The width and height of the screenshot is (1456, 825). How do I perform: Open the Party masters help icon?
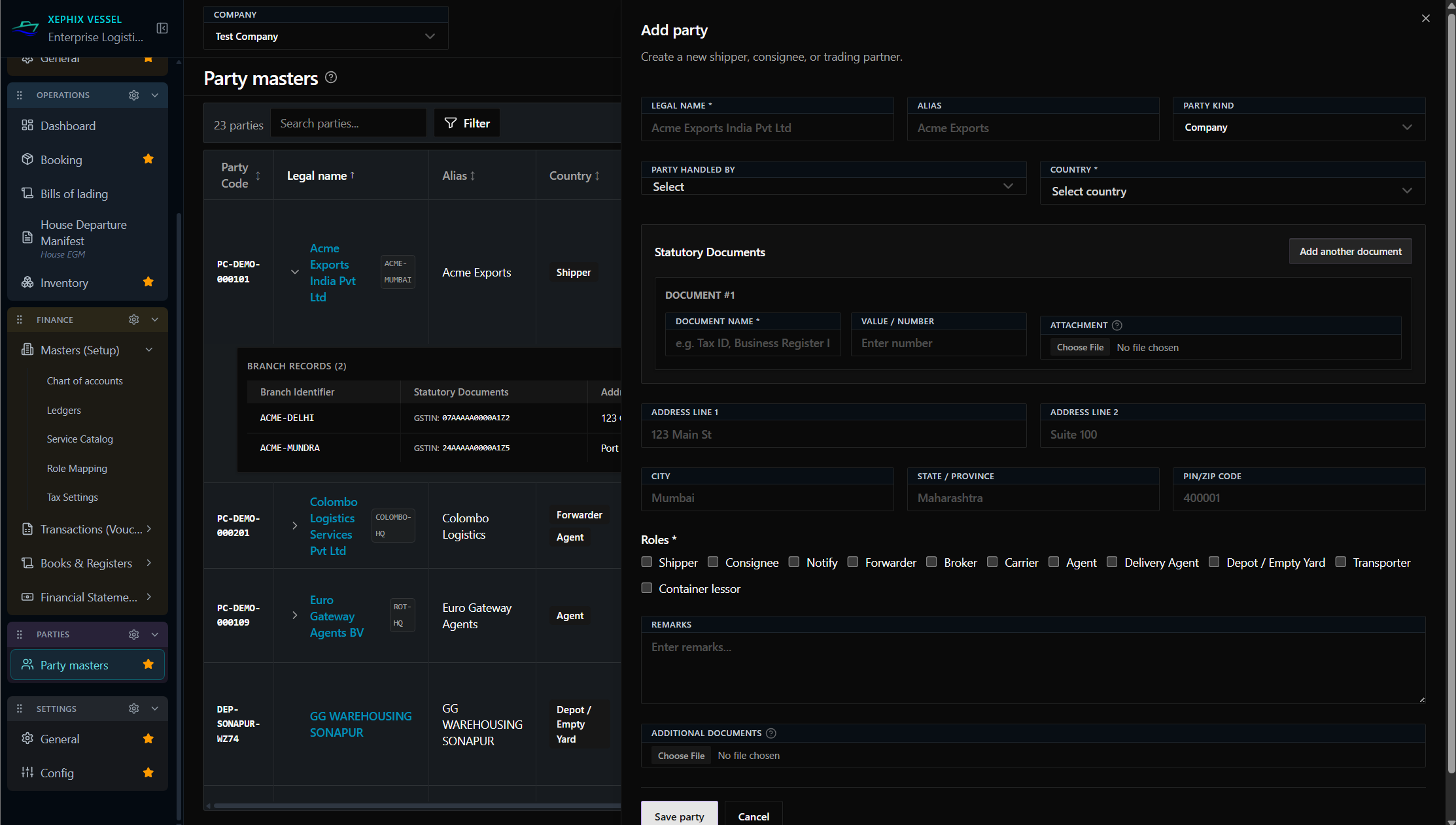point(331,77)
